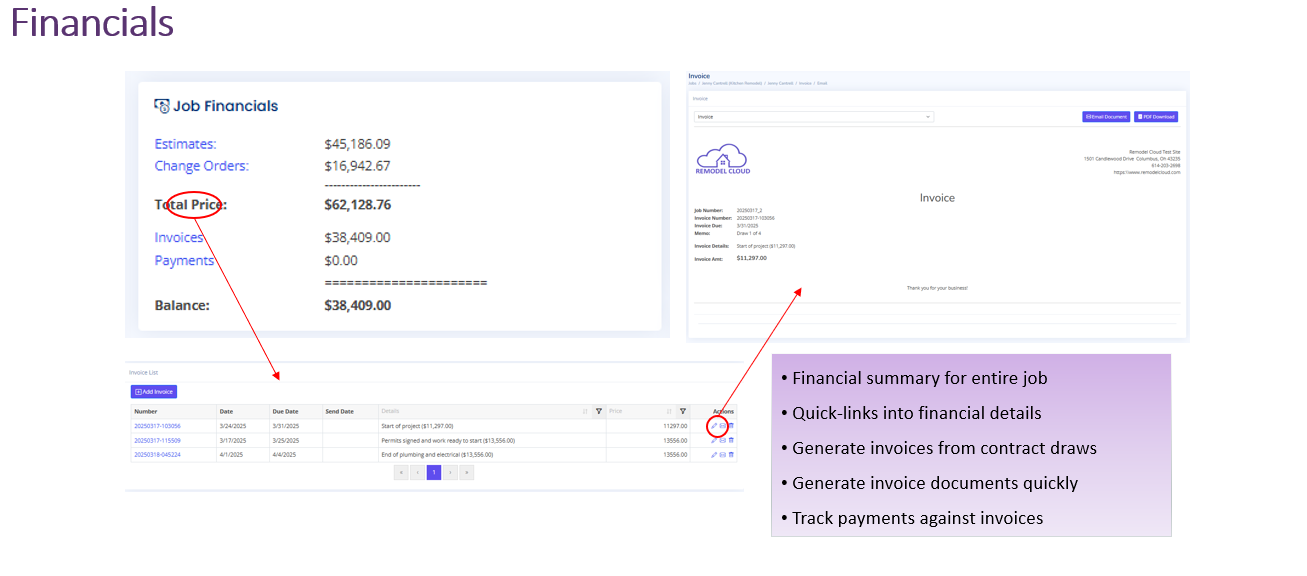The width and height of the screenshot is (1307, 576).
Task: Click the https://www.remodelcloud.com address
Action: tap(1147, 172)
